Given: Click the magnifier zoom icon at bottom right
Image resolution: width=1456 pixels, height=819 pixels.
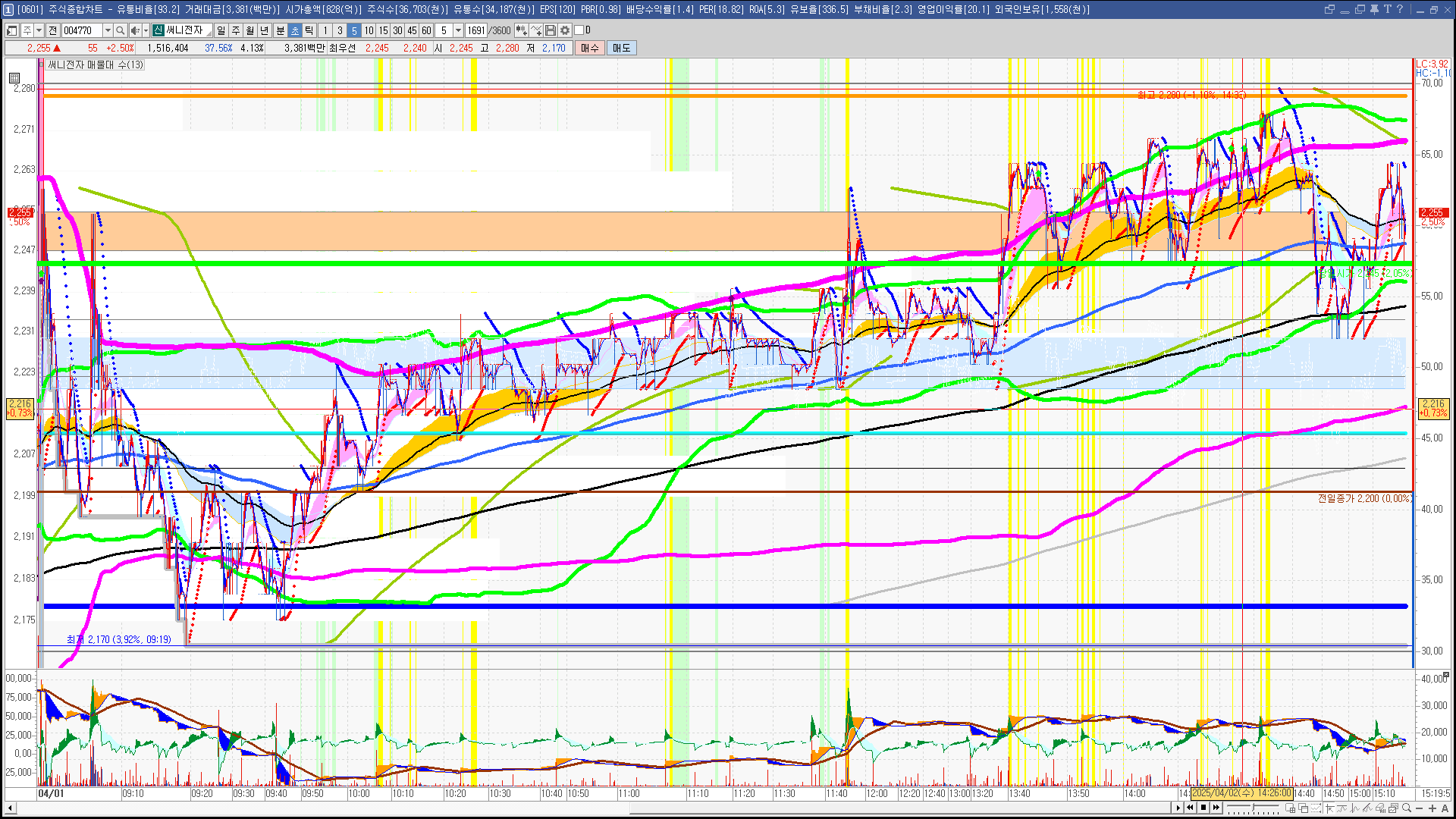Looking at the screenshot, I should (x=1407, y=808).
